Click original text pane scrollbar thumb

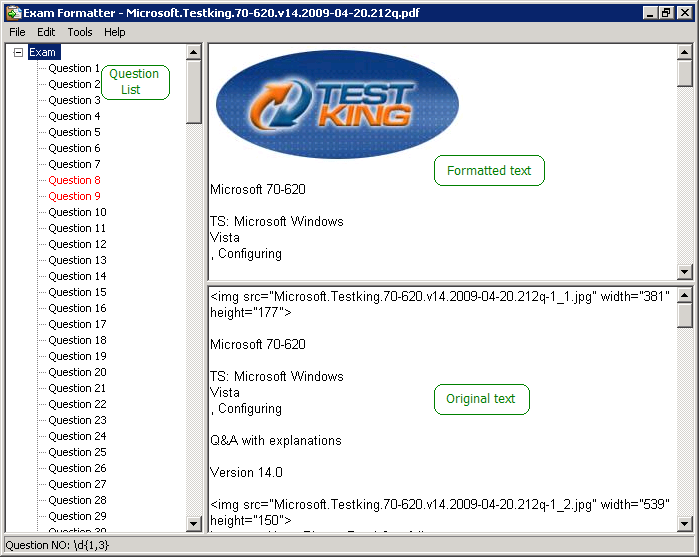pos(684,315)
